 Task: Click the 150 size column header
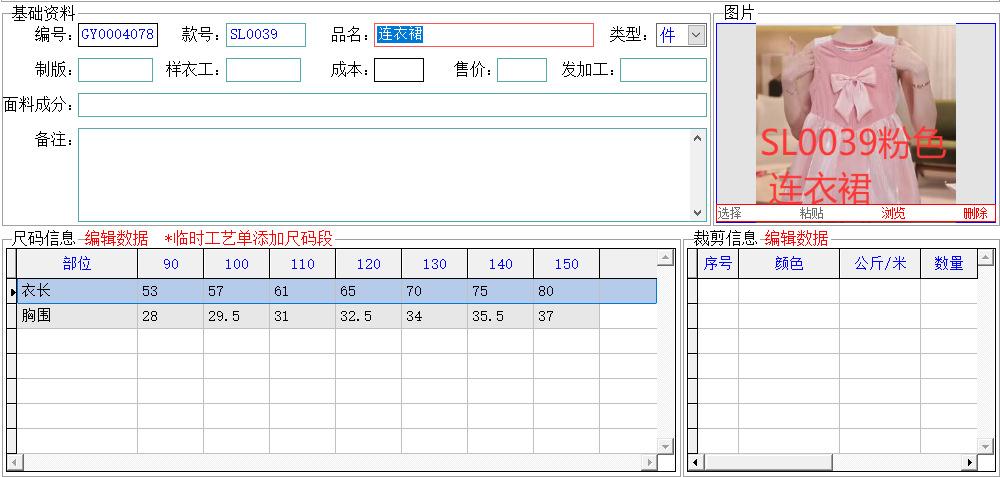click(x=566, y=264)
